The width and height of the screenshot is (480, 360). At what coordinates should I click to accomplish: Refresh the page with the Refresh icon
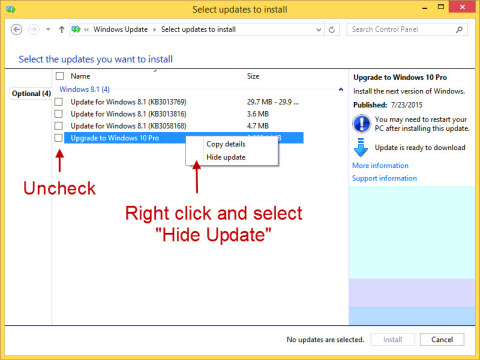[332, 30]
